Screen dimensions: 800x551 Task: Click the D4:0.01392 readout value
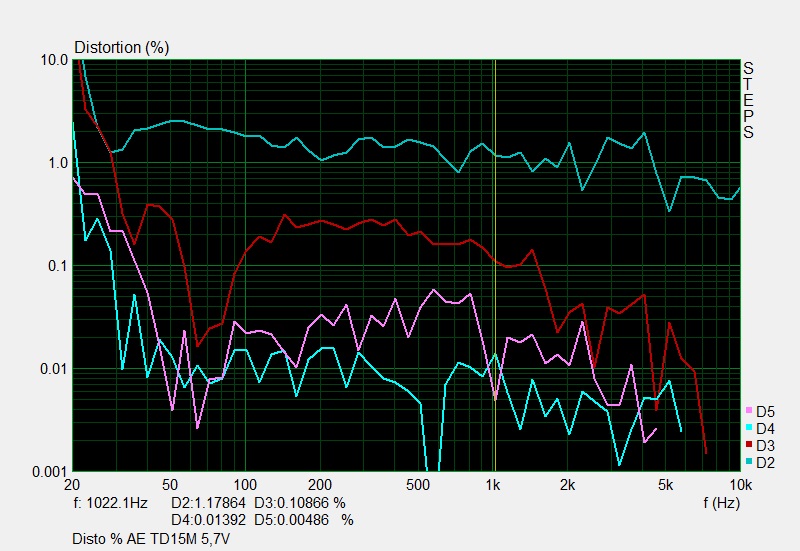pyautogui.click(x=208, y=520)
